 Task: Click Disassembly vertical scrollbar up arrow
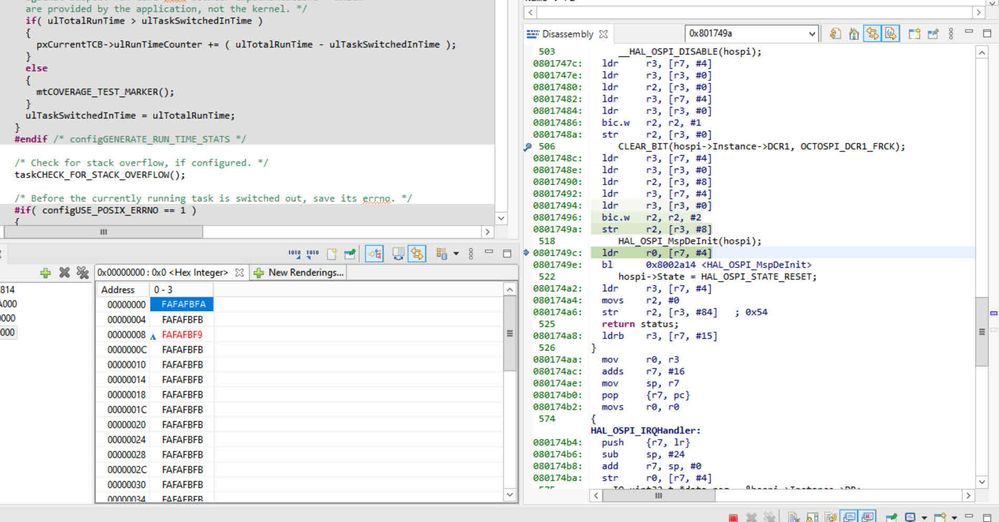click(x=982, y=53)
